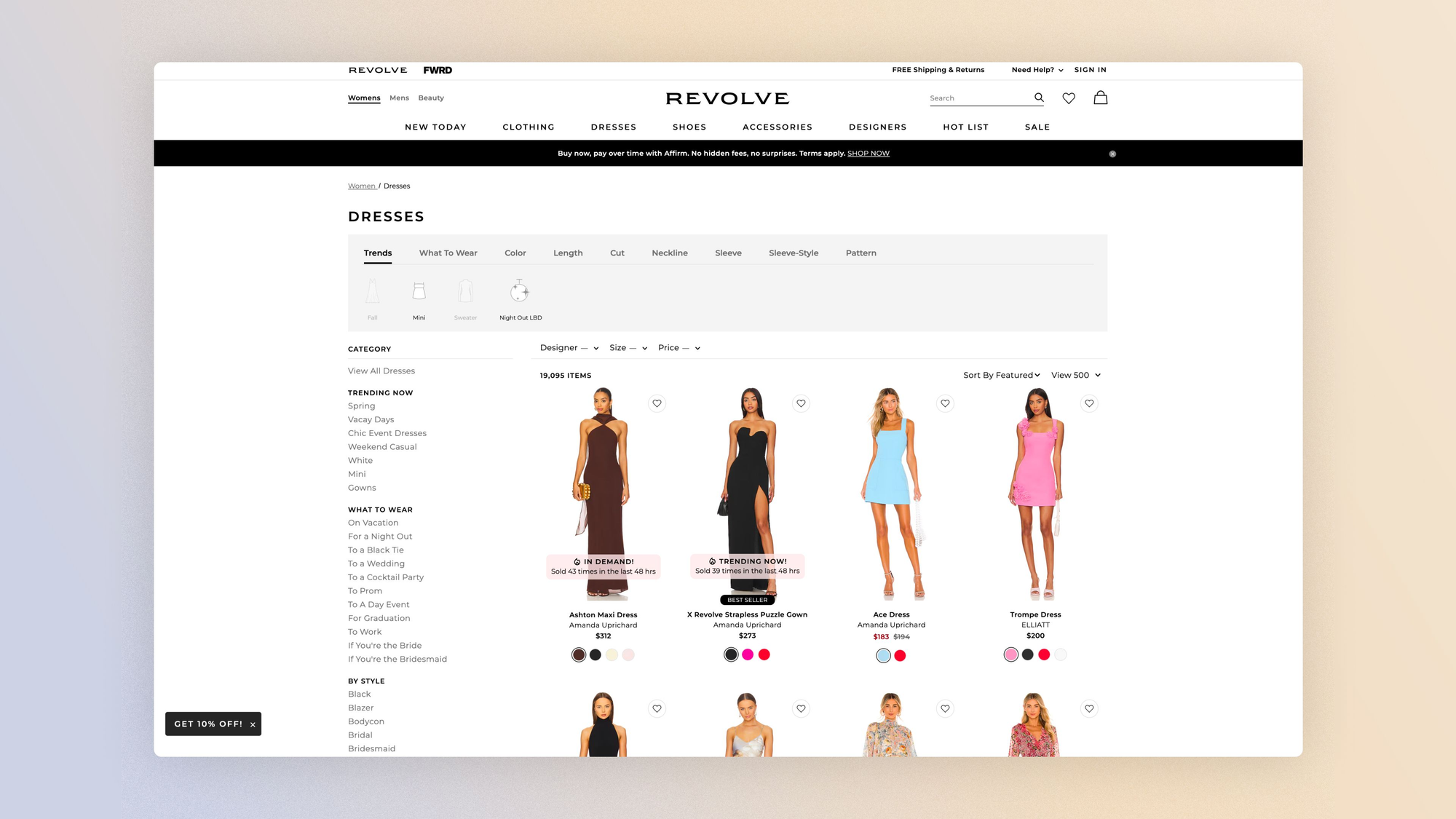Open the View 500 dropdown
This screenshot has height=819, width=1456.
[x=1075, y=375]
